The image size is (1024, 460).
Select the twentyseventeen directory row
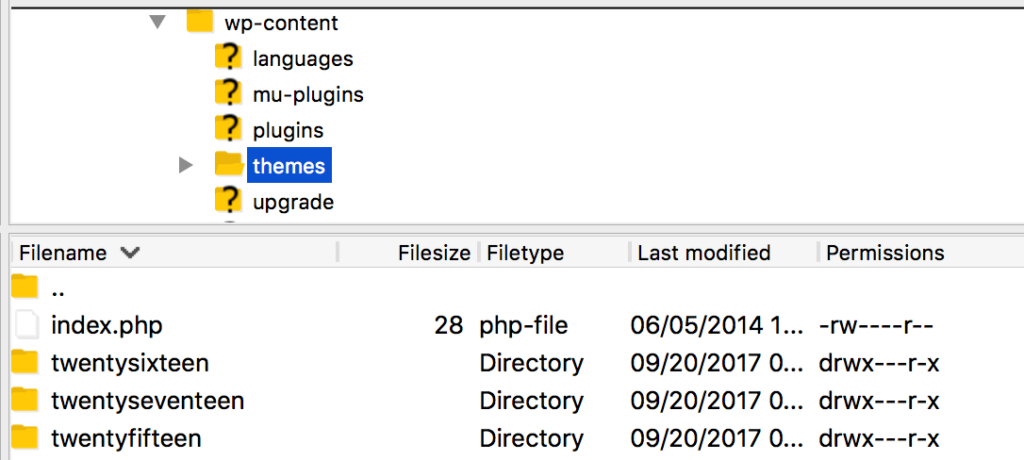pos(147,401)
